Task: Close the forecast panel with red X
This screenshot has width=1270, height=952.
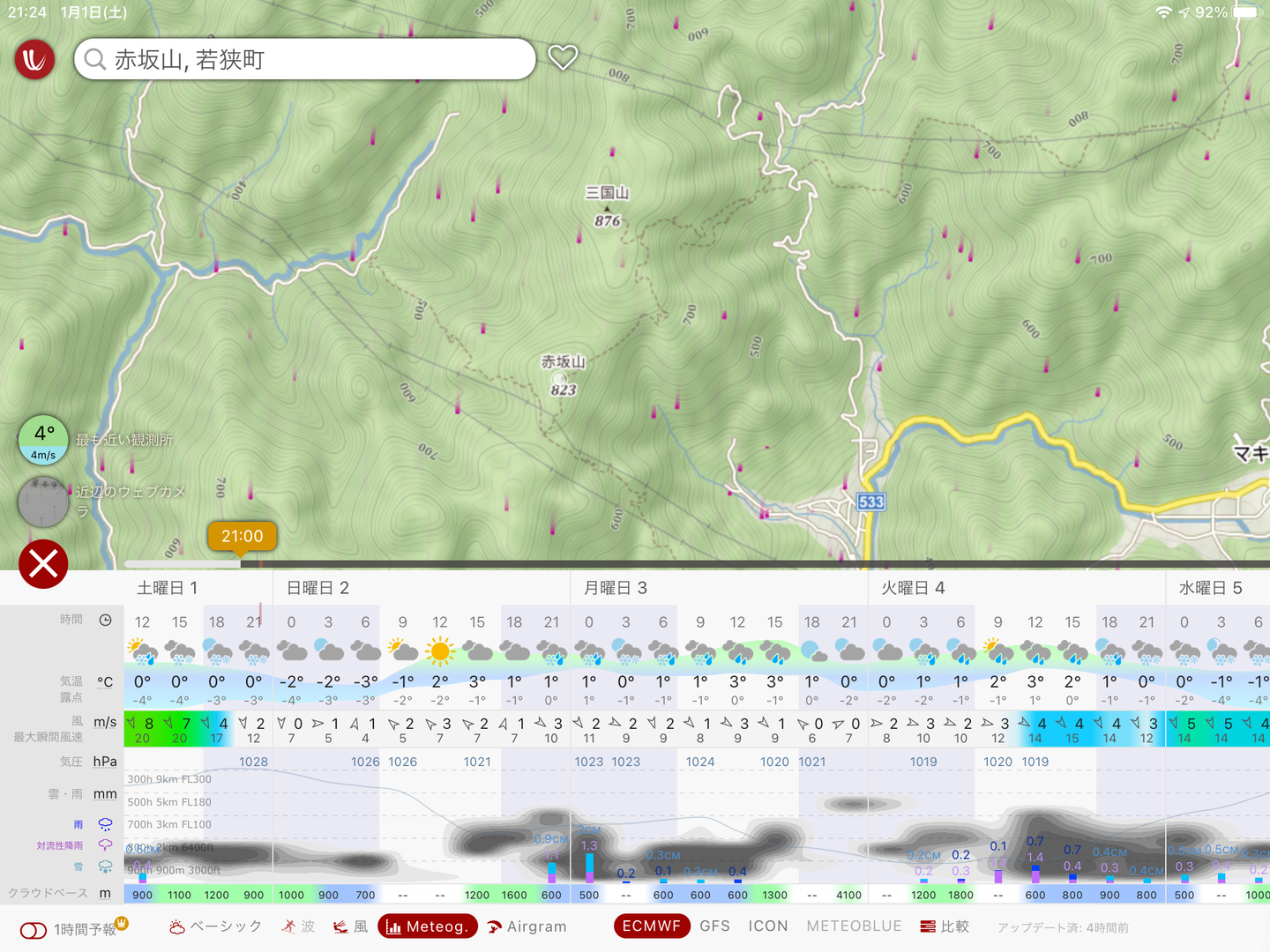Action: 43,564
